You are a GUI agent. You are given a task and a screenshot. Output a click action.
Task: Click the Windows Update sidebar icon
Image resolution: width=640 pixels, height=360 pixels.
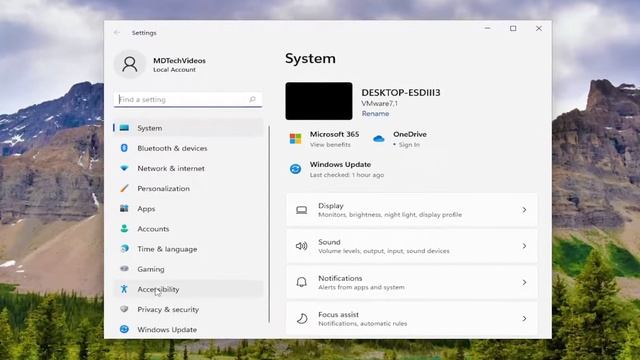click(124, 329)
